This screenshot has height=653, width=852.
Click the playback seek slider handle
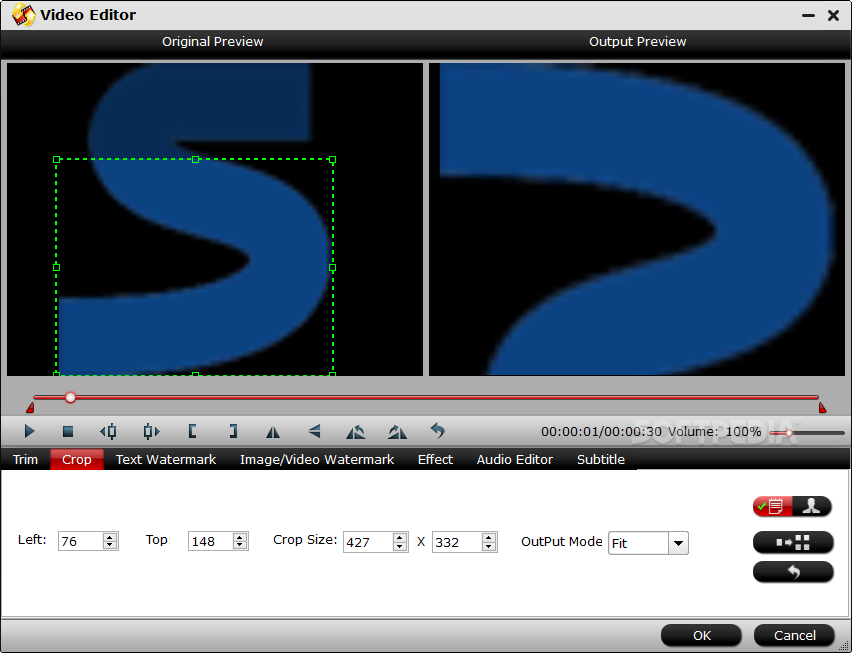coord(70,398)
